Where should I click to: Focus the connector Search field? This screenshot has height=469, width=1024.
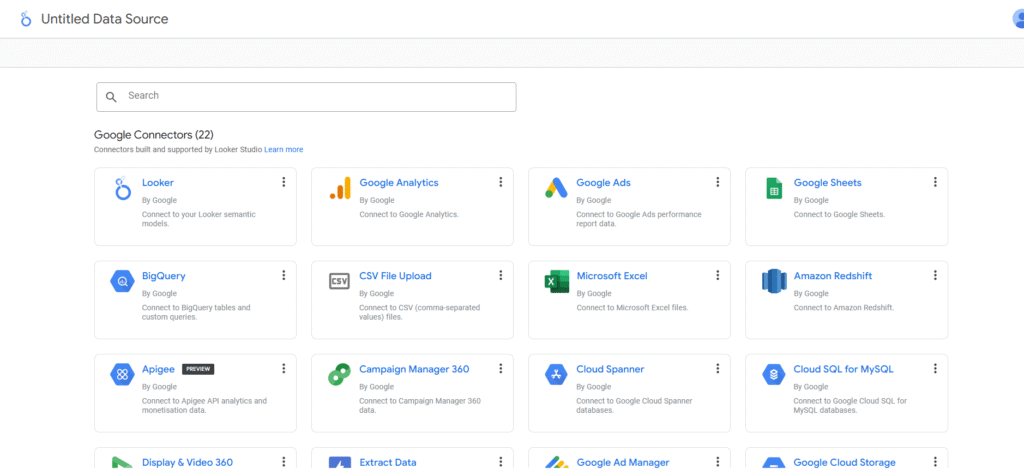click(306, 97)
